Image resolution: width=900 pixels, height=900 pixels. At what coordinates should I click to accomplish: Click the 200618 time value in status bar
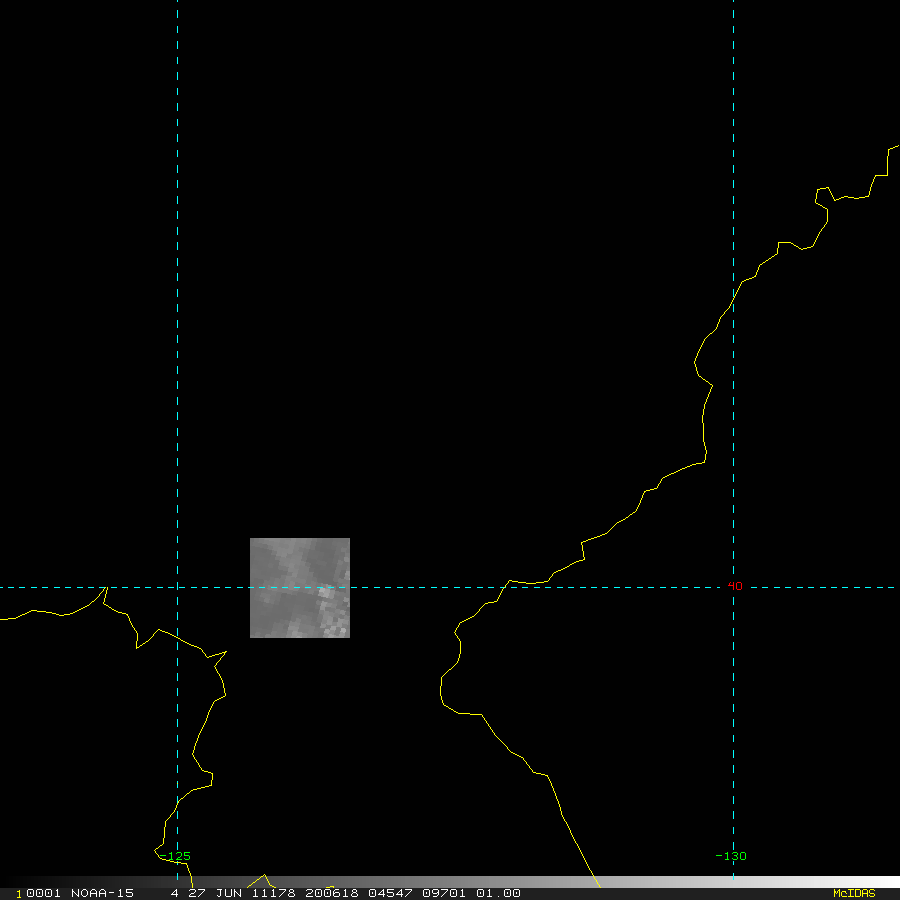tap(330, 893)
